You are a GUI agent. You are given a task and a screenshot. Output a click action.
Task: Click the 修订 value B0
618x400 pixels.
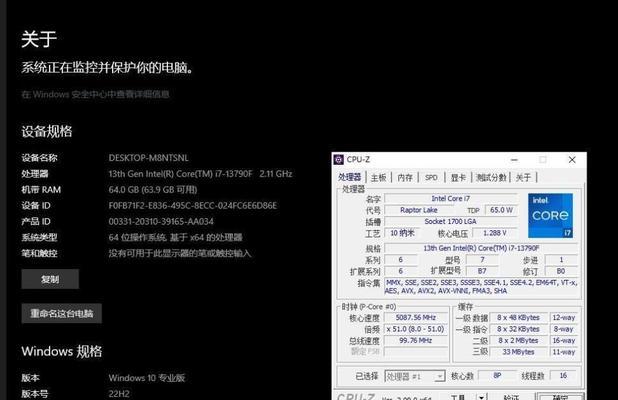tap(561, 271)
